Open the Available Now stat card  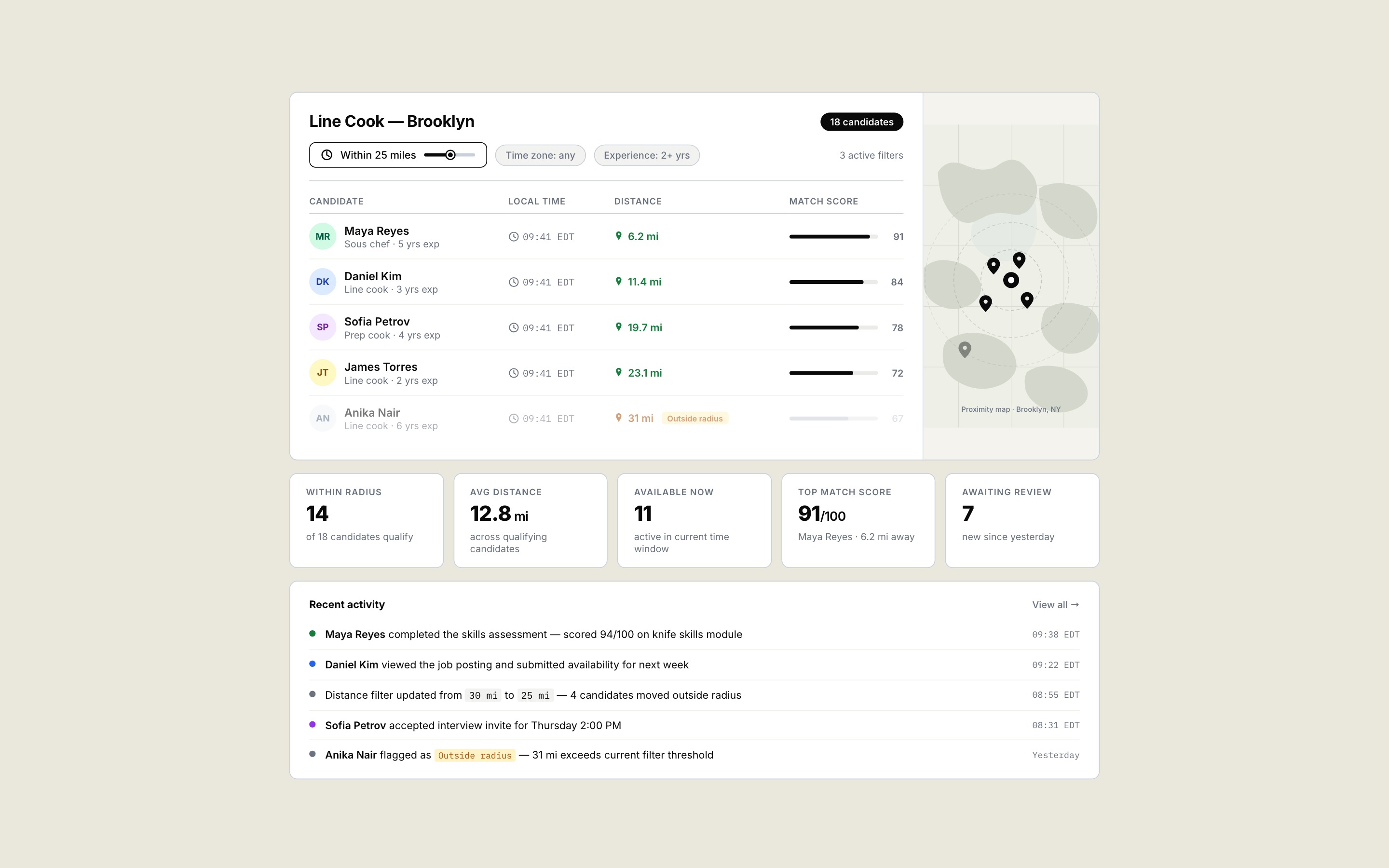pyautogui.click(x=694, y=521)
